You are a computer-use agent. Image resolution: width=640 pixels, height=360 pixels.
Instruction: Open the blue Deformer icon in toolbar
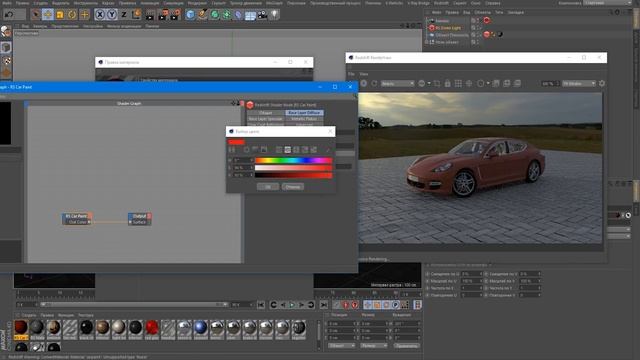click(x=238, y=15)
